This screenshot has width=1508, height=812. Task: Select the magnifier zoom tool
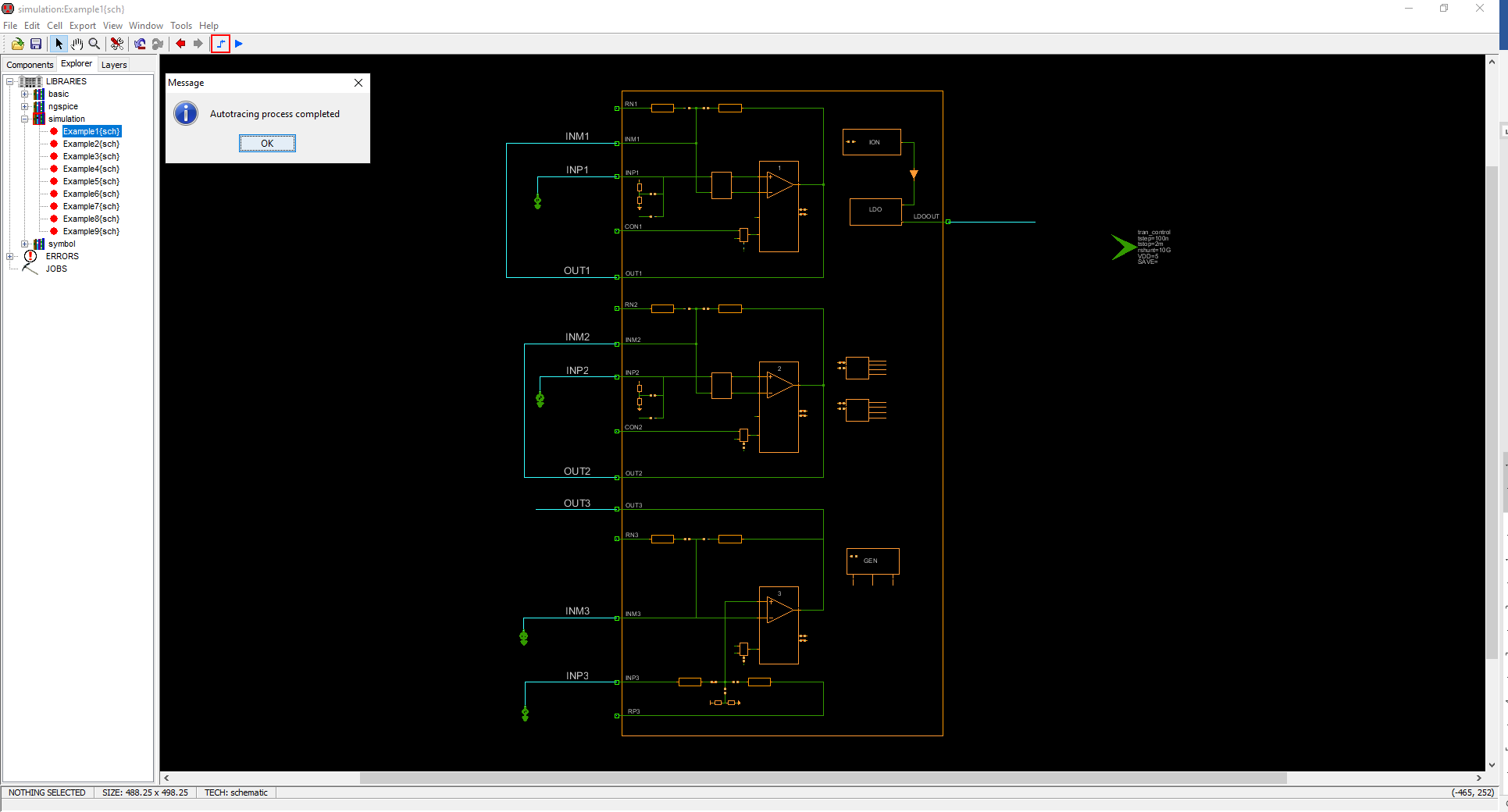point(94,44)
